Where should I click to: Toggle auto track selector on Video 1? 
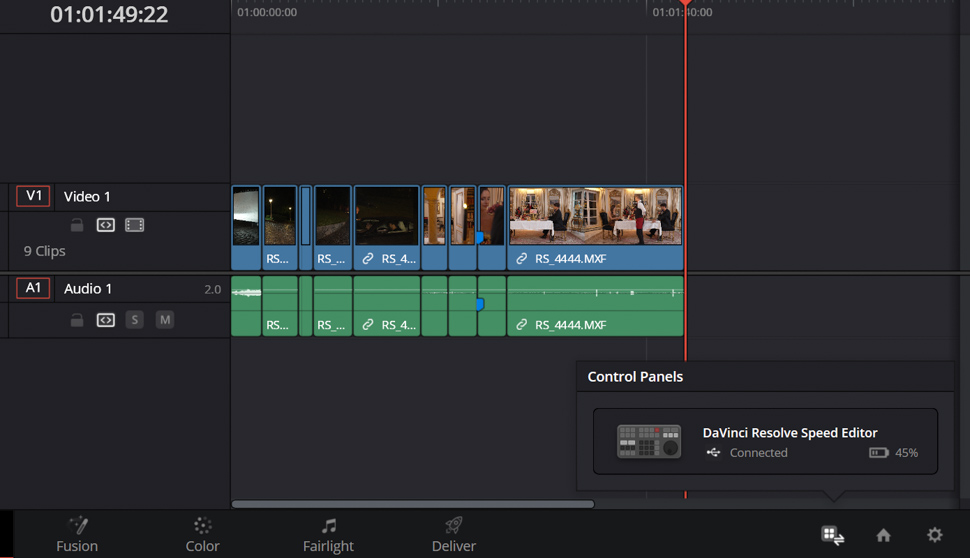coord(105,226)
